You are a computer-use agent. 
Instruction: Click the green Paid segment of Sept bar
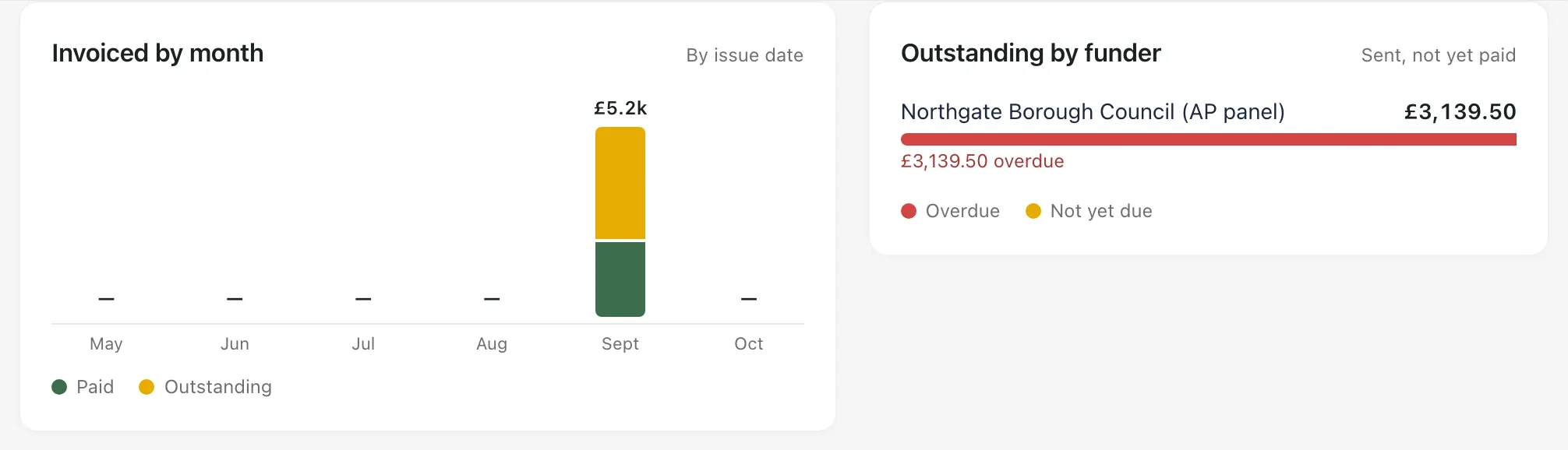(x=620, y=279)
